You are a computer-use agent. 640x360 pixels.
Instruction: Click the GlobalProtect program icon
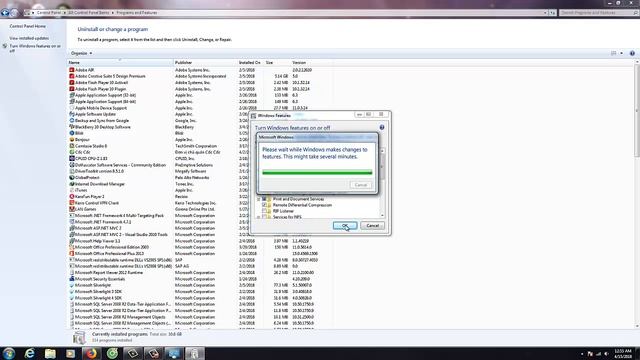(x=71, y=178)
